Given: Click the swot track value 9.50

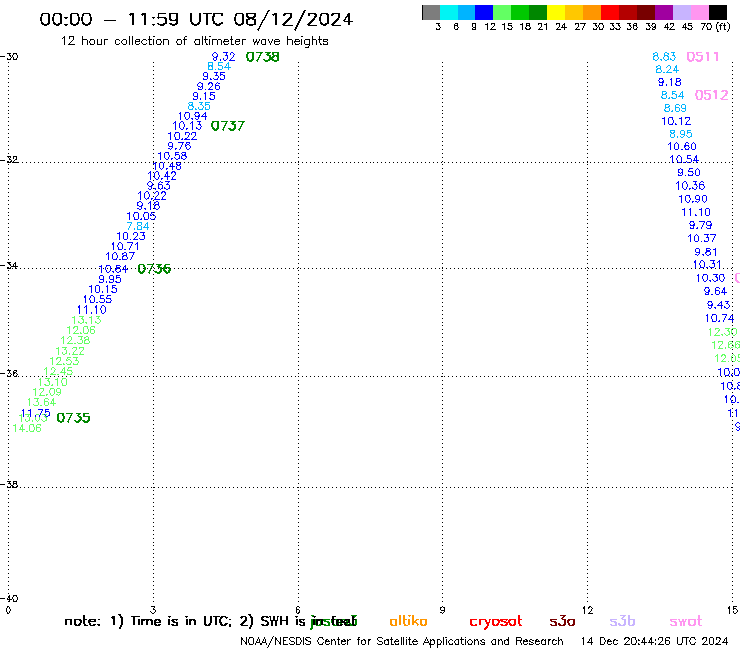Looking at the screenshot, I should (689, 173).
